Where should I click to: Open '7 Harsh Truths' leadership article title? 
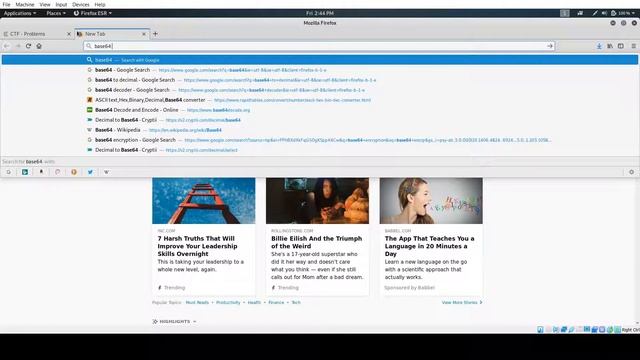coord(197,246)
